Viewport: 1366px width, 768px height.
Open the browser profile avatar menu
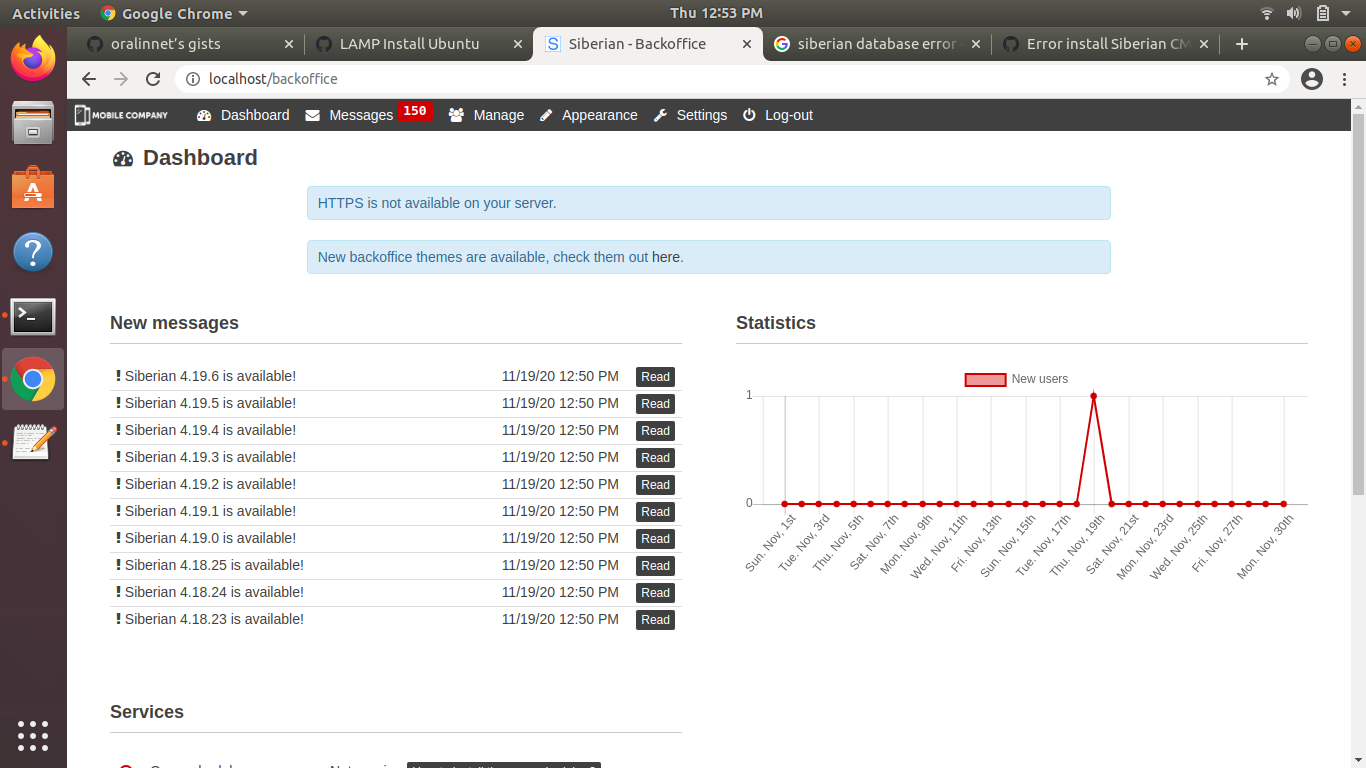(1311, 78)
